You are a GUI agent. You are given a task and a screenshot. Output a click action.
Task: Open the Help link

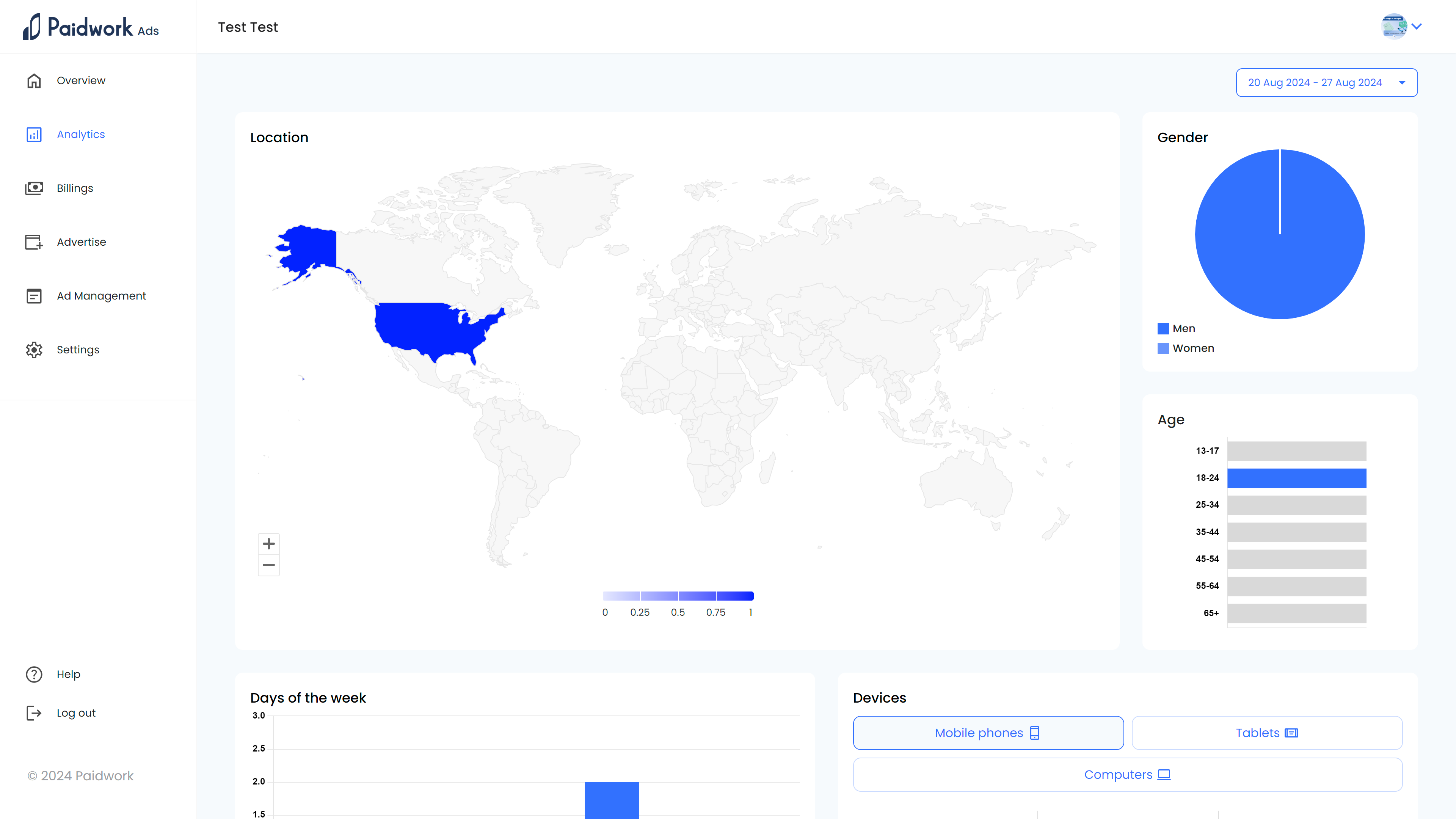coord(68,674)
